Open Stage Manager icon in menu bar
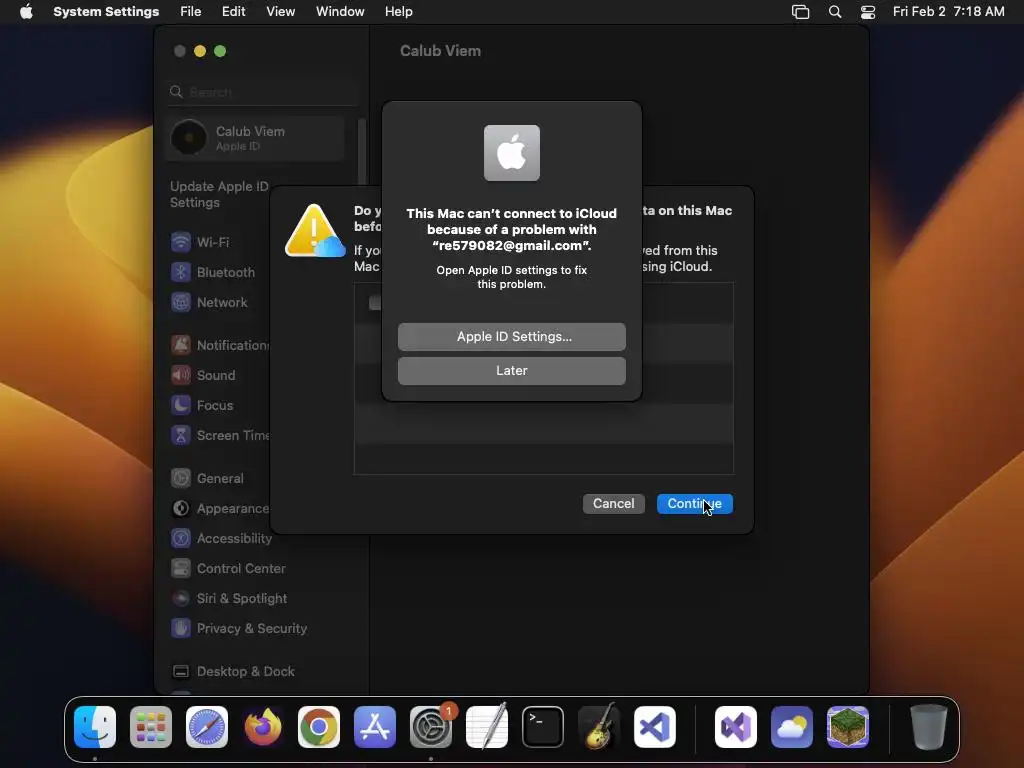This screenshot has width=1024, height=768. click(x=801, y=12)
